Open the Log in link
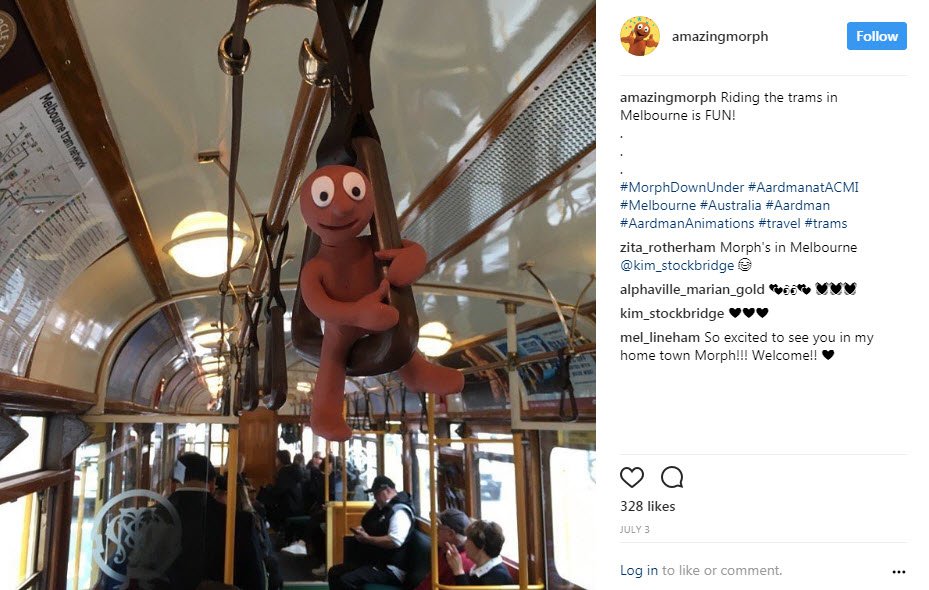Image resolution: width=929 pixels, height=590 pixels. [639, 570]
